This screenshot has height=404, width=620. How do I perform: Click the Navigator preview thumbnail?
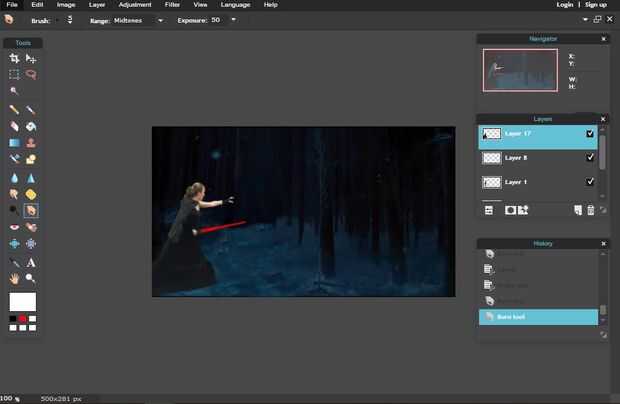point(520,70)
